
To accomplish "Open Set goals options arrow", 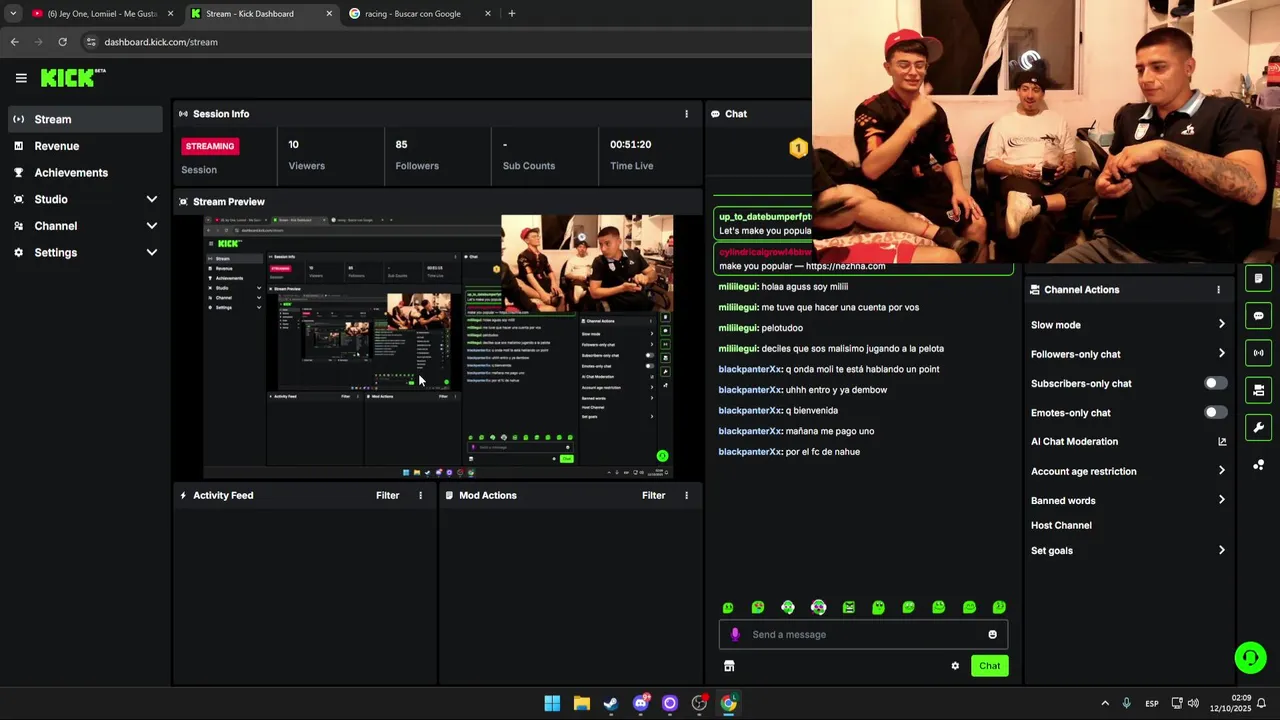I will (1221, 550).
